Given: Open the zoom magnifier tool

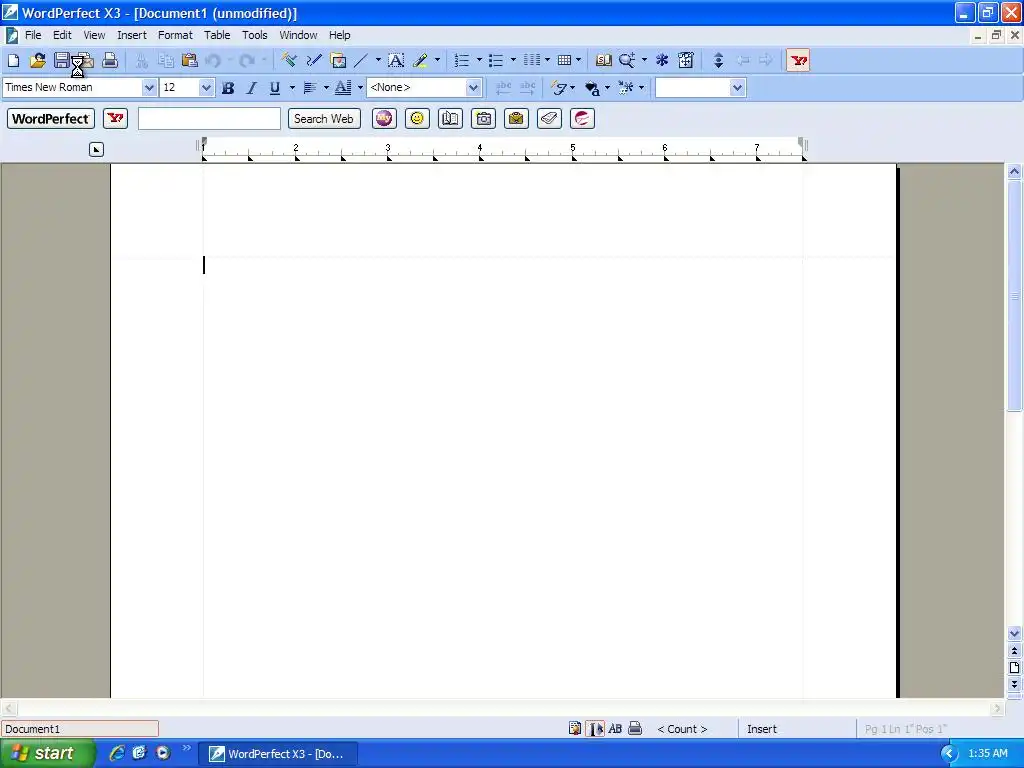Looking at the screenshot, I should point(627,61).
